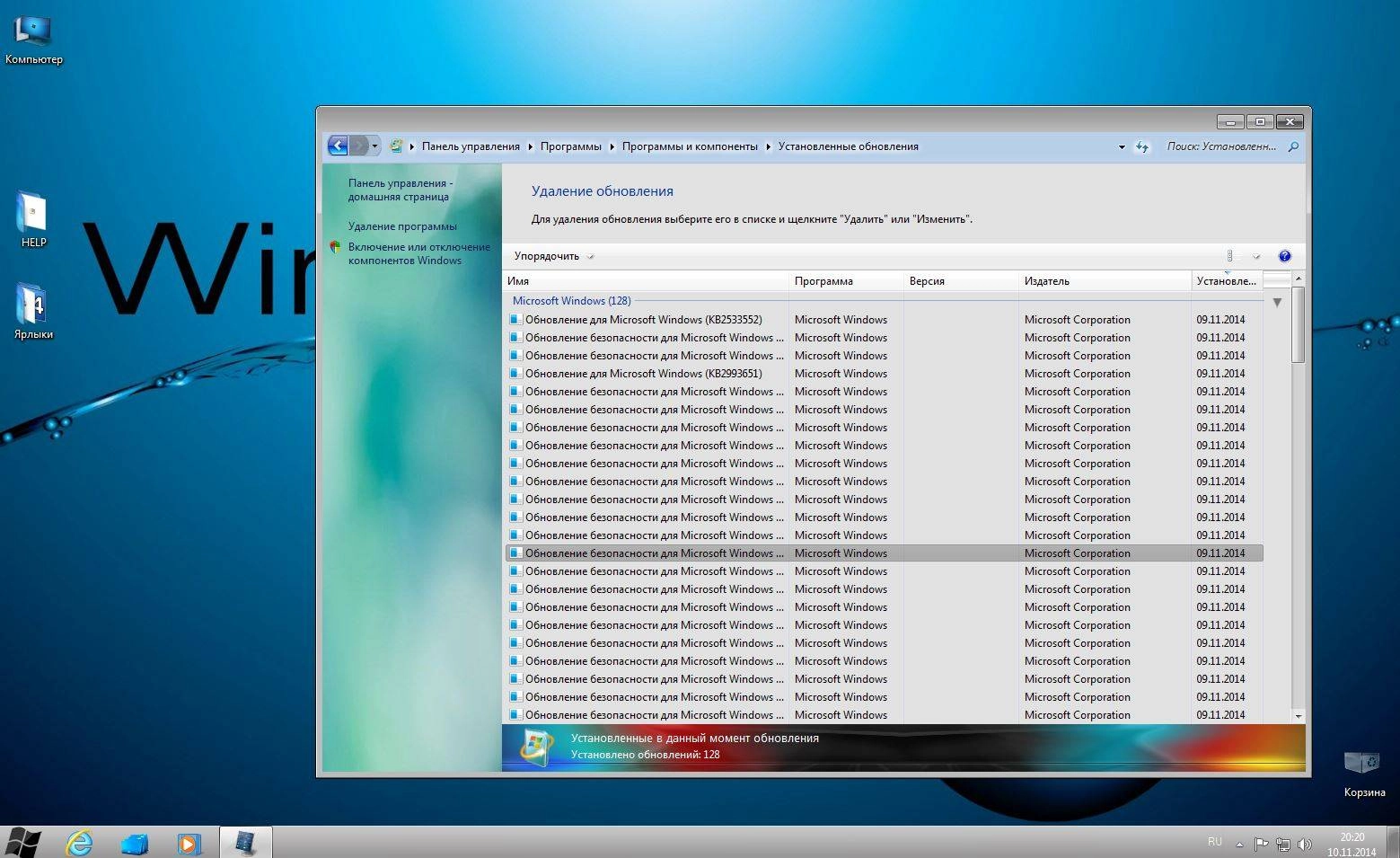The width and height of the screenshot is (1400, 858).
Task: Click the forward navigation arrow
Action: 358,146
